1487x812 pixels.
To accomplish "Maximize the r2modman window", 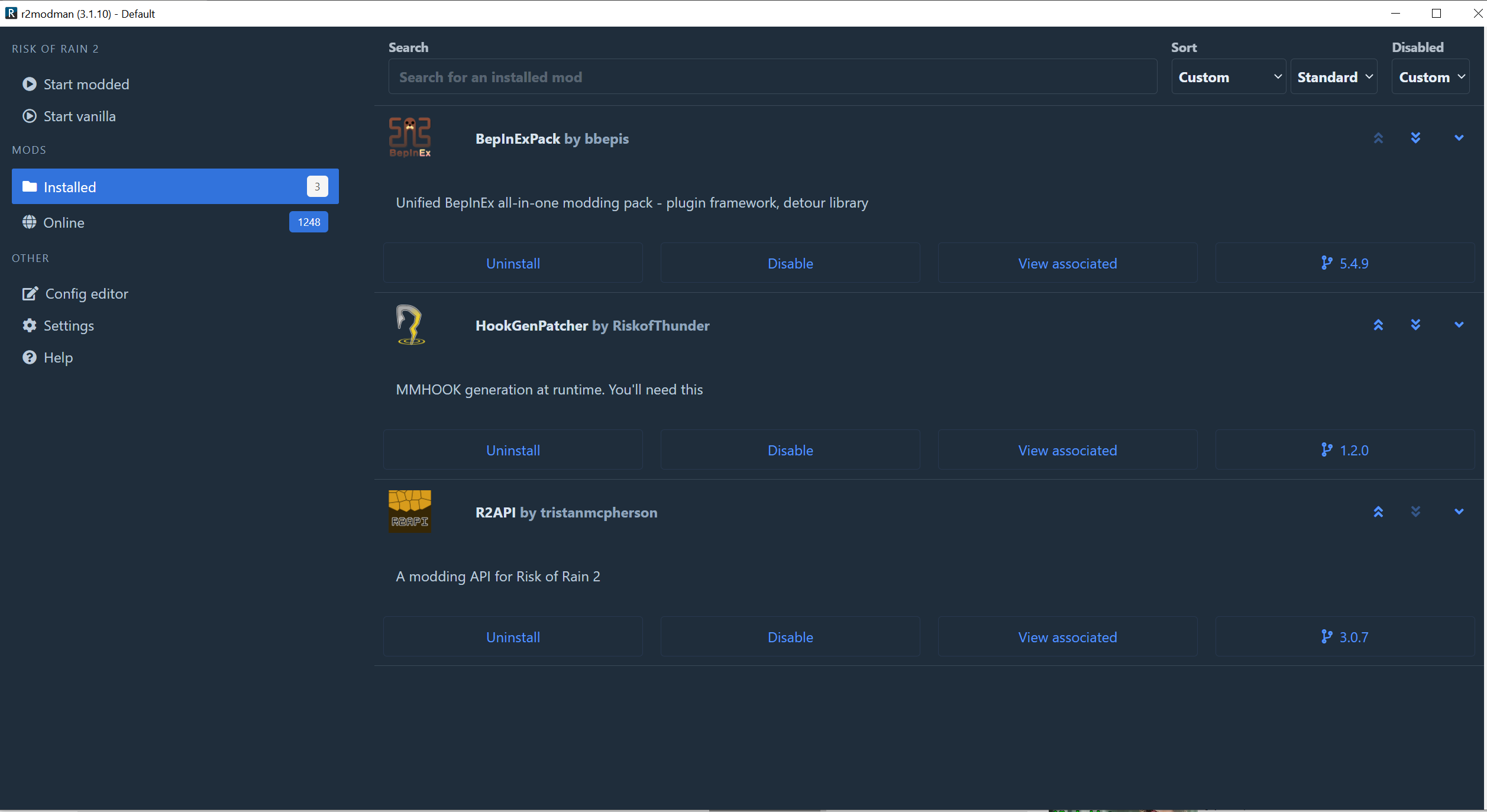I will click(1436, 13).
